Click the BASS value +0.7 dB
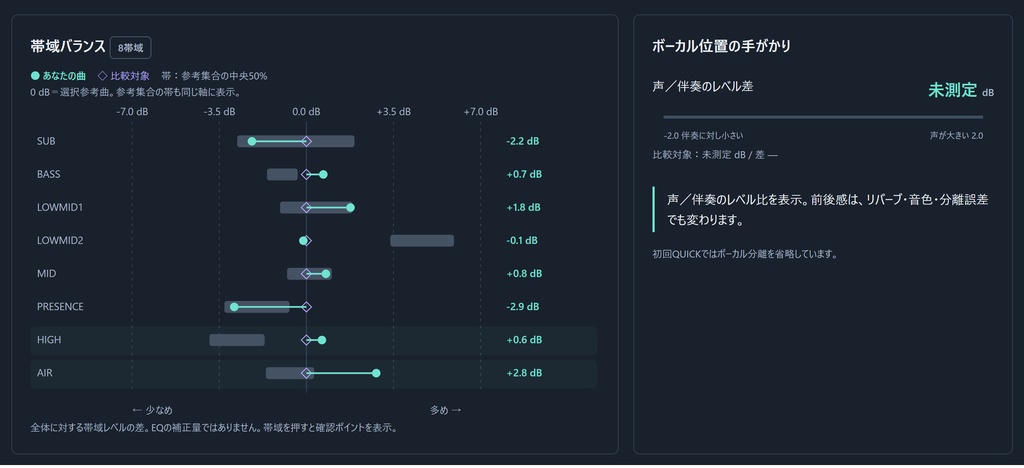This screenshot has width=1024, height=468. pos(524,174)
